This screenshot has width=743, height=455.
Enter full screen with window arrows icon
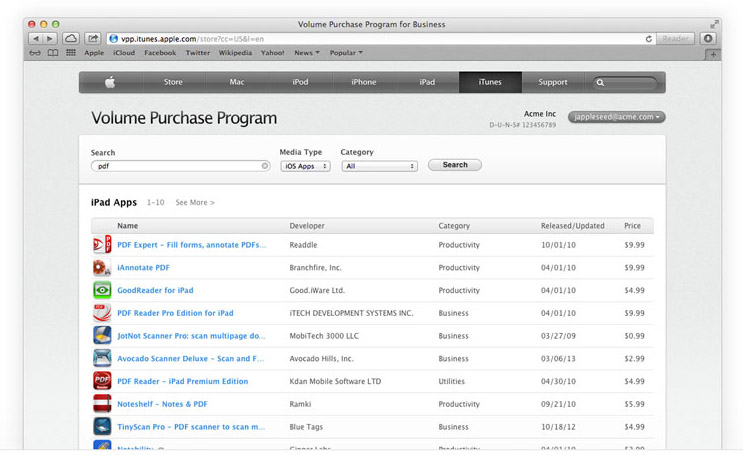pos(714,24)
